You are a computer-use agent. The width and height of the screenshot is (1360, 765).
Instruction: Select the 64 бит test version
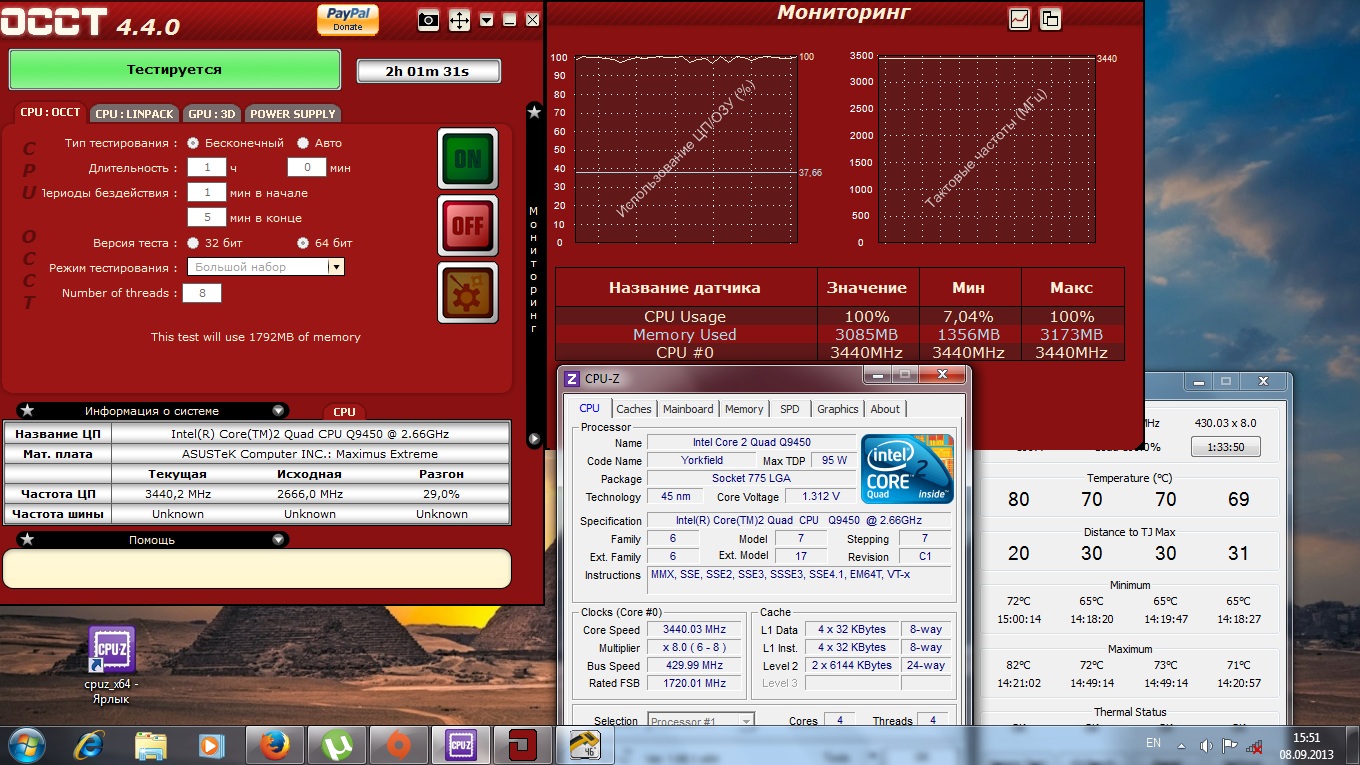pos(303,243)
